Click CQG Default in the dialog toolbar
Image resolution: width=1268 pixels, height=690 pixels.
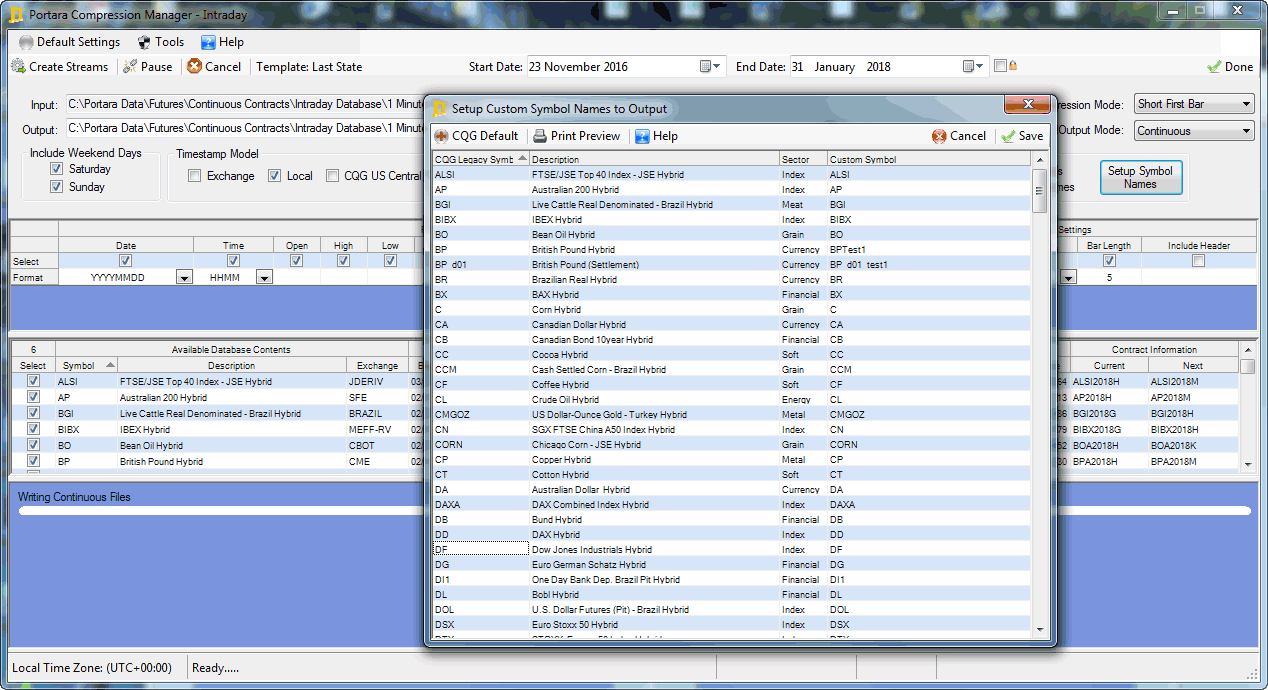click(x=476, y=136)
